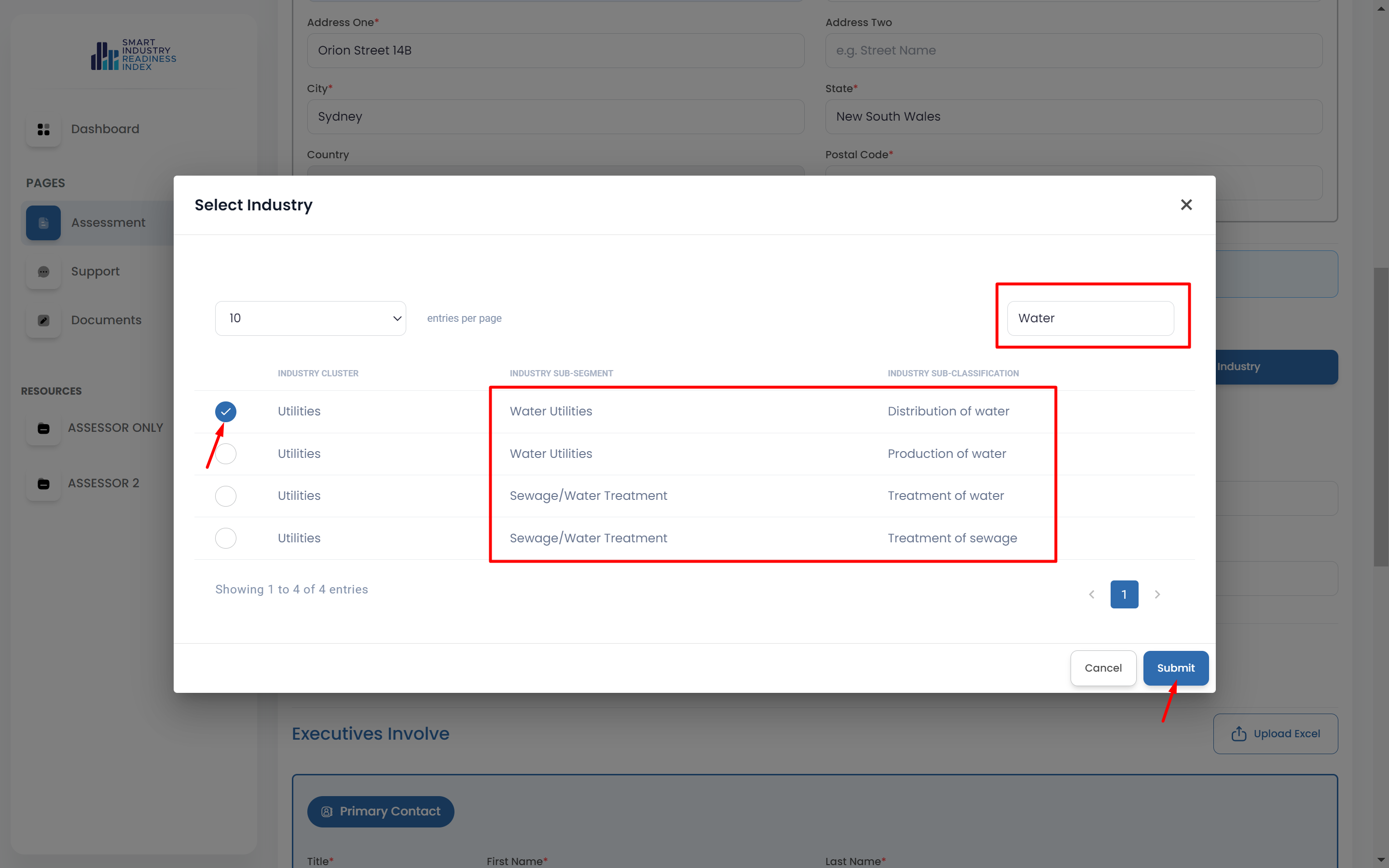Click the Support chat icon
The height and width of the screenshot is (868, 1389).
(x=43, y=272)
